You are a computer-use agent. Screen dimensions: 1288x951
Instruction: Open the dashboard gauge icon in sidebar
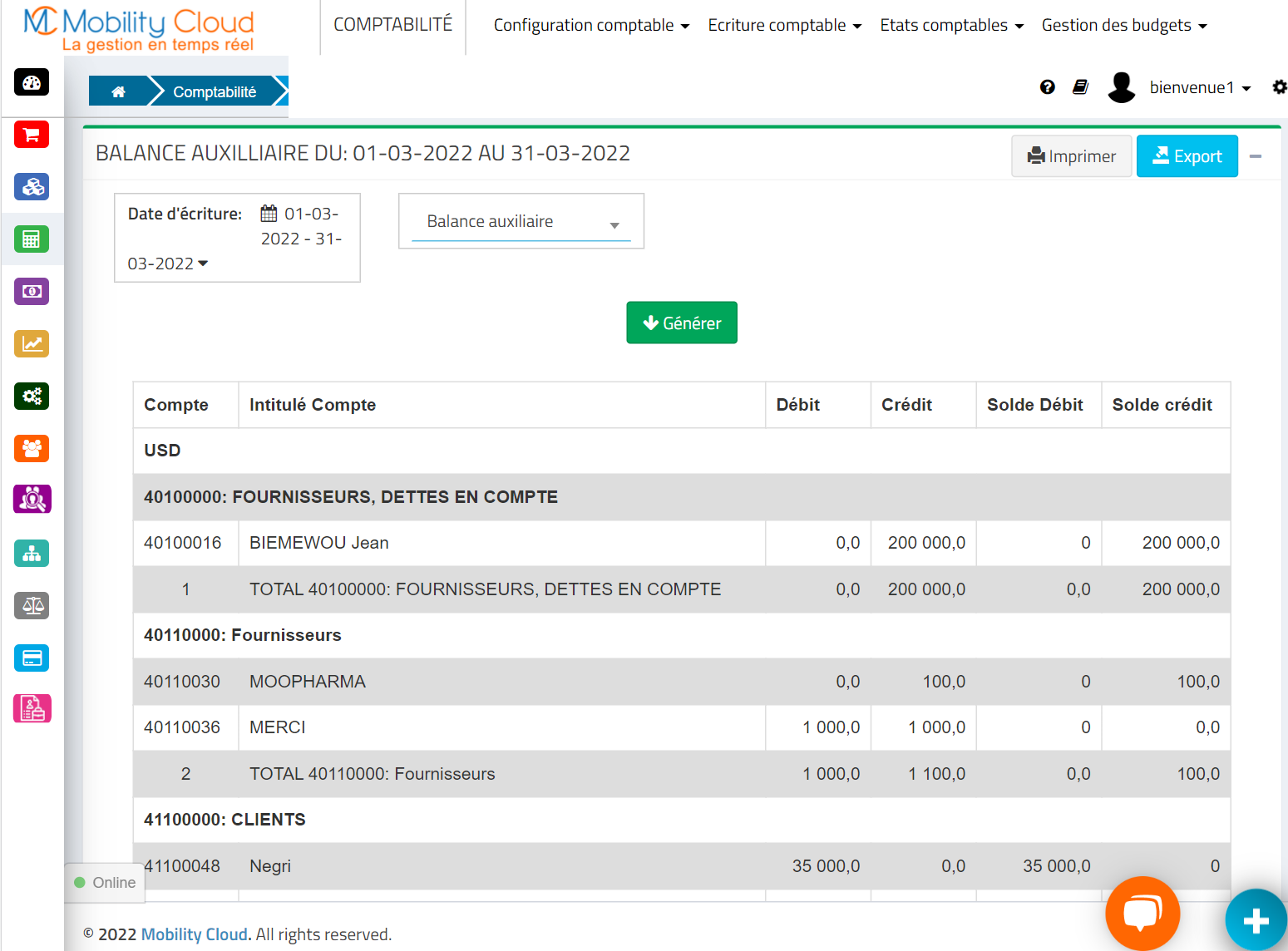click(x=32, y=82)
